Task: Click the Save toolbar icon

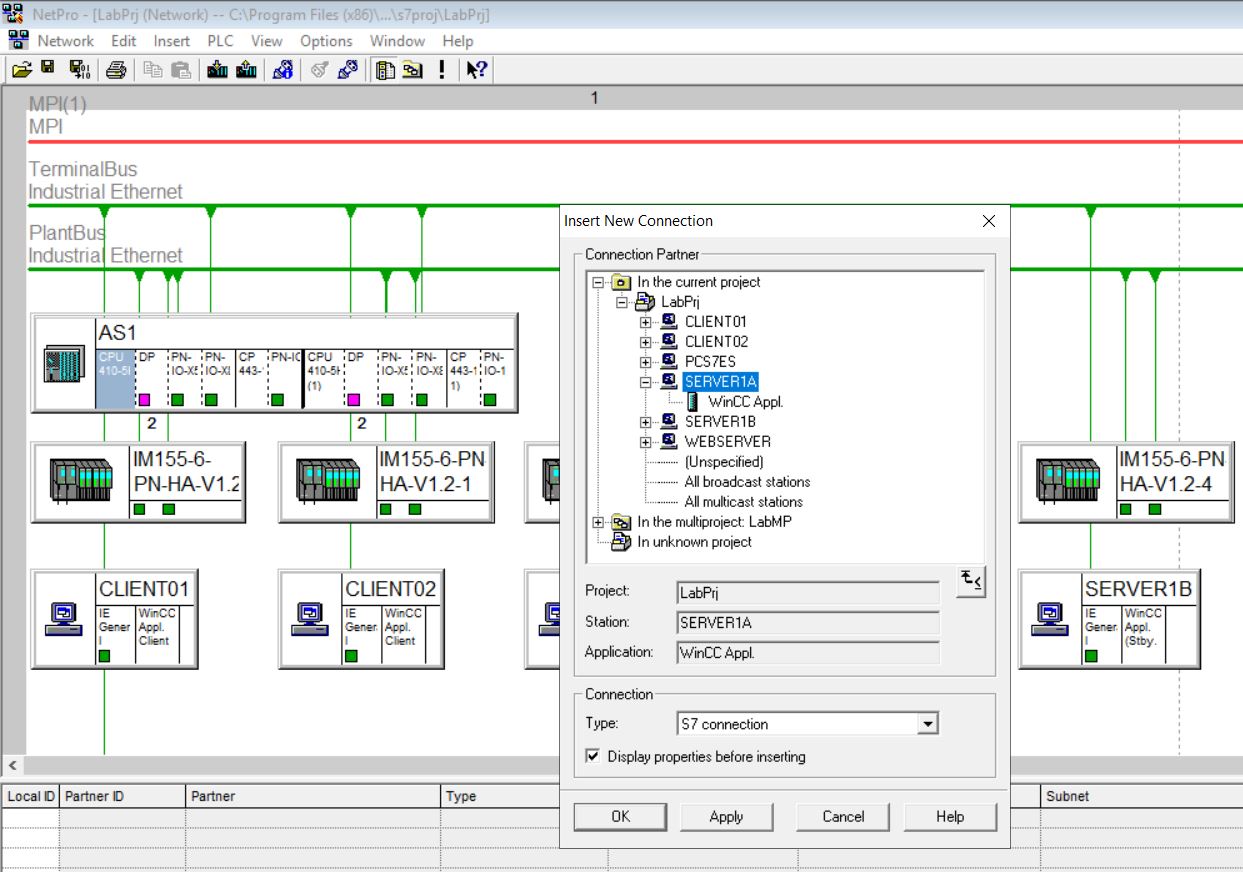Action: click(48, 69)
